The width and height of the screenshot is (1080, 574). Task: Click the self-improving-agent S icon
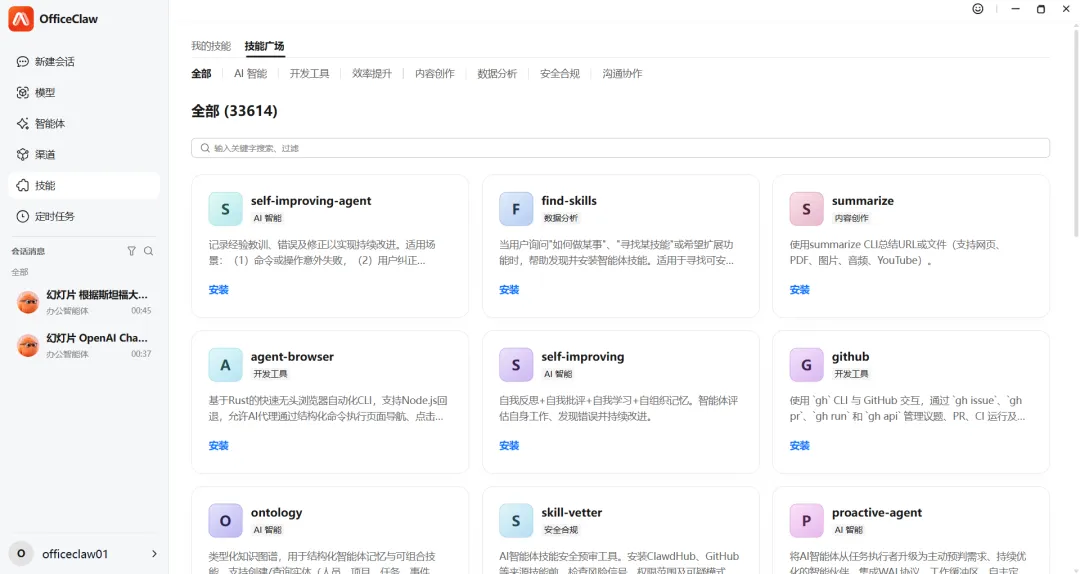click(225, 209)
